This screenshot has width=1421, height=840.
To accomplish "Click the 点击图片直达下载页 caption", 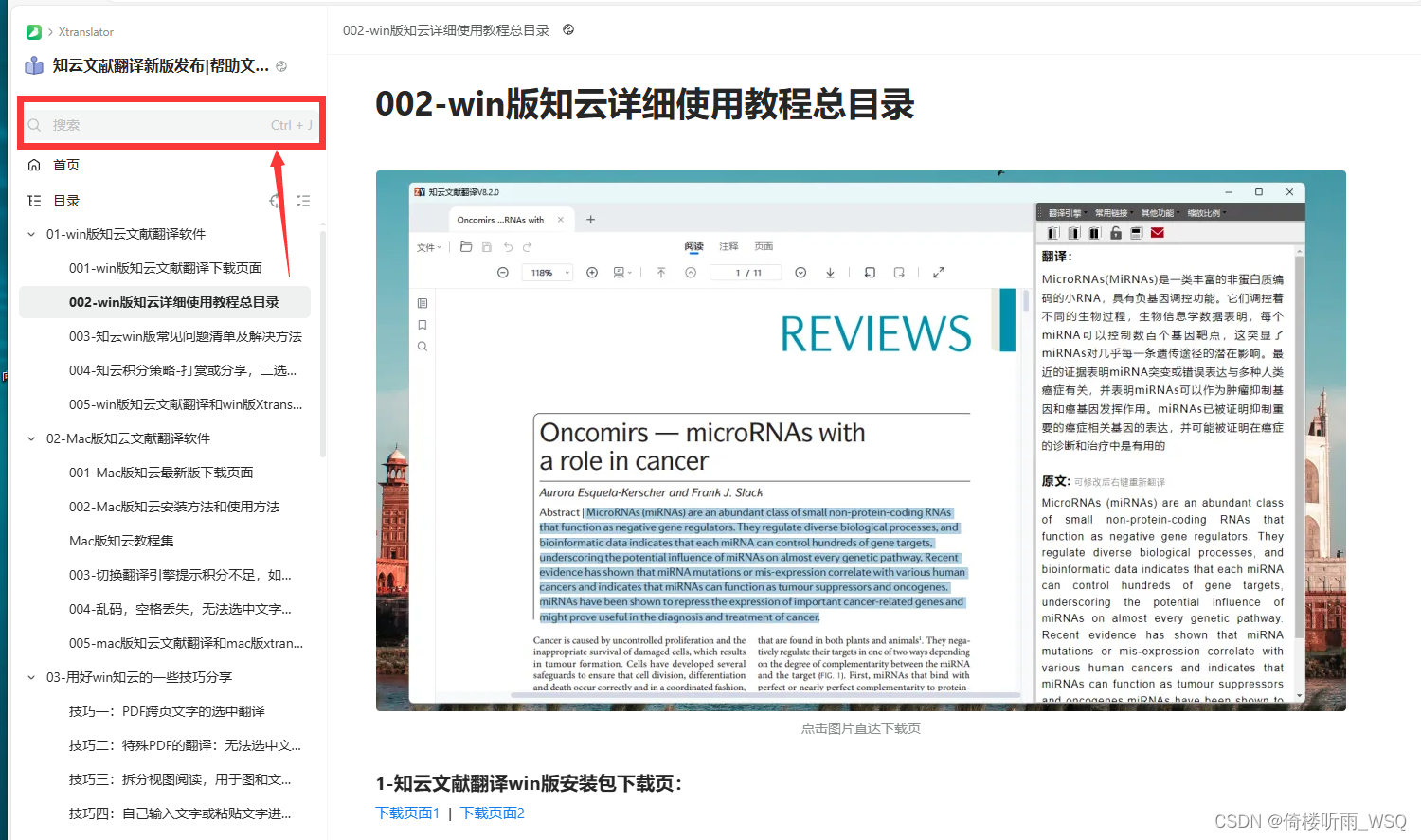I will [860, 728].
